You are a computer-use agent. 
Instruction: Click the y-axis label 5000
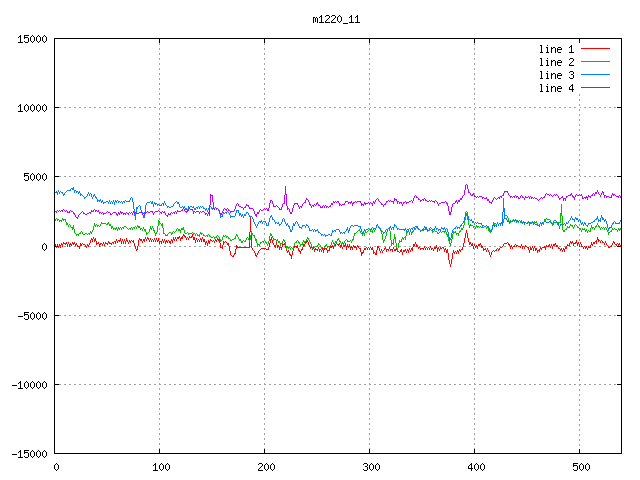pyautogui.click(x=35, y=177)
